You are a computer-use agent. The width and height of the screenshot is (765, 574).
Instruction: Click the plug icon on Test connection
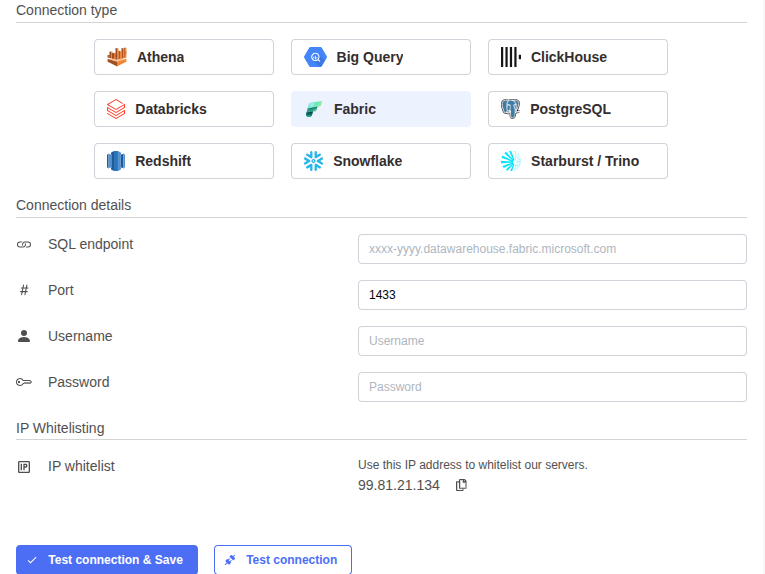[x=230, y=560]
